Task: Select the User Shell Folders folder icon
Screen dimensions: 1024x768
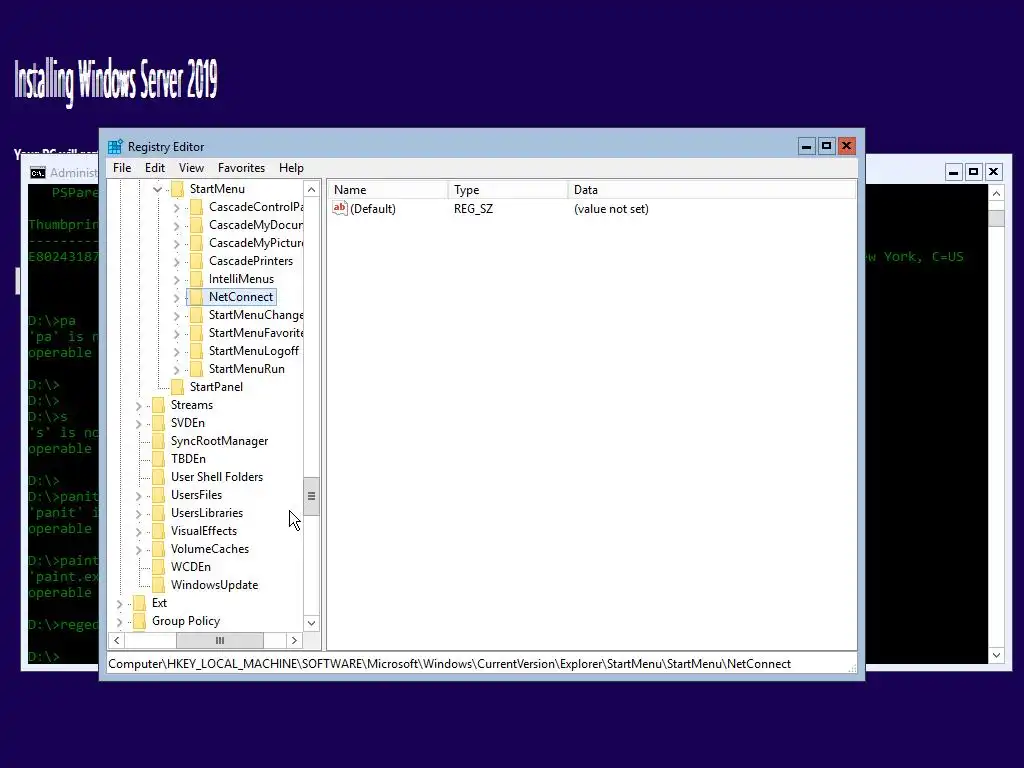Action: (x=158, y=477)
